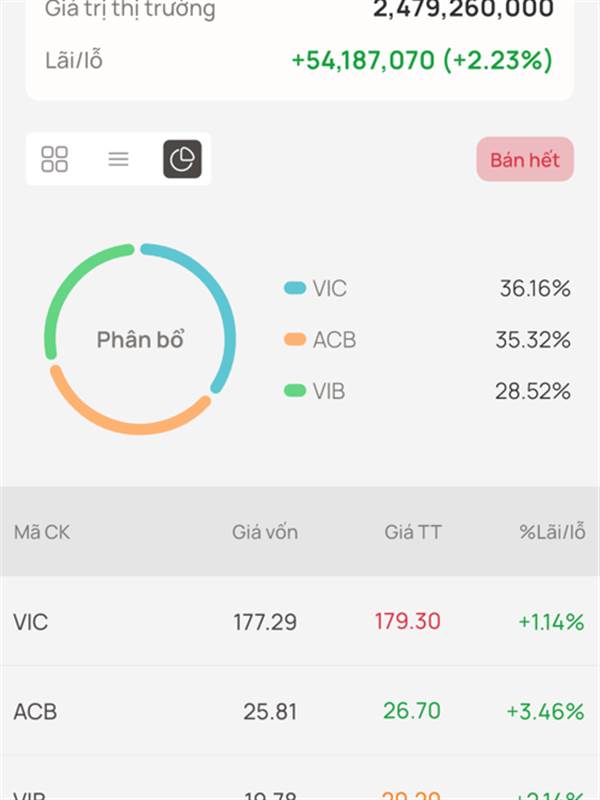Screen dimensions: 600x800
Task: Sort by Mã CK column header
Action: (x=42, y=532)
